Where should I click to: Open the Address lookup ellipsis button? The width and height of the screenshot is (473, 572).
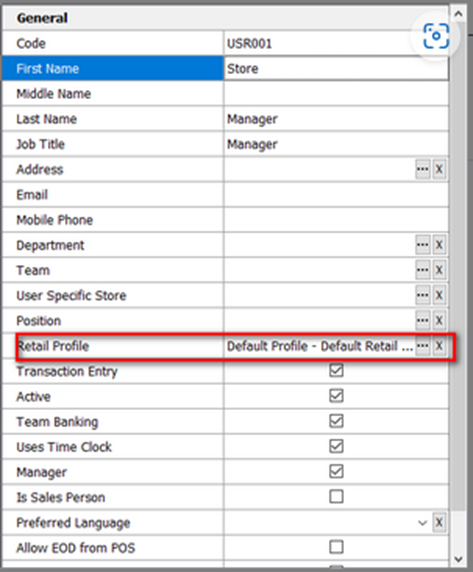point(423,169)
